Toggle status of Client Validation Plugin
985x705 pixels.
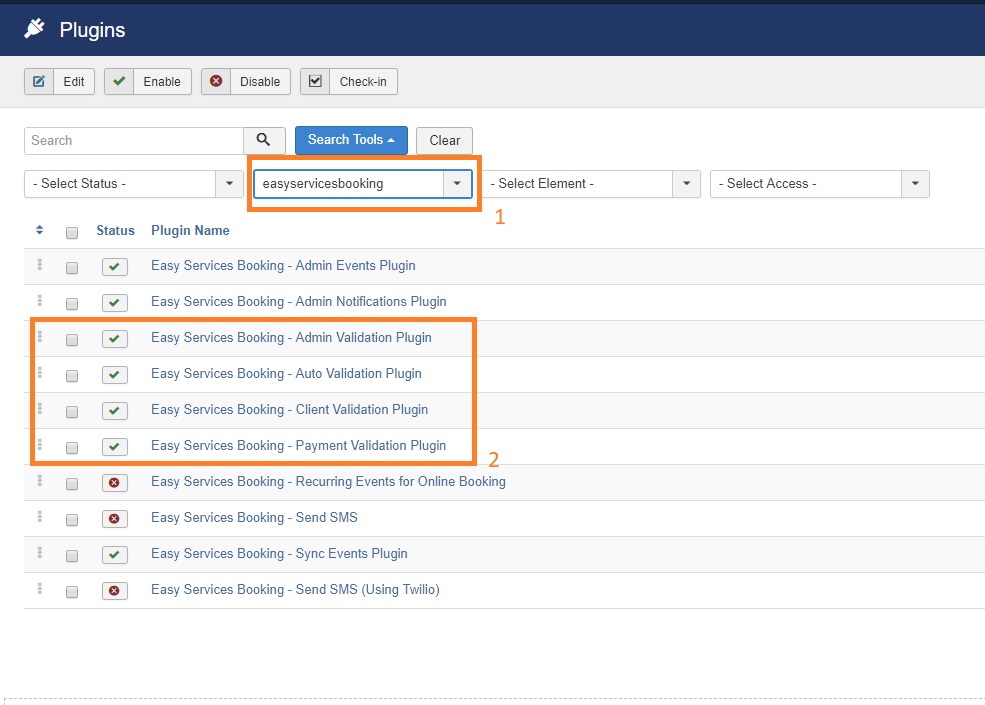115,410
